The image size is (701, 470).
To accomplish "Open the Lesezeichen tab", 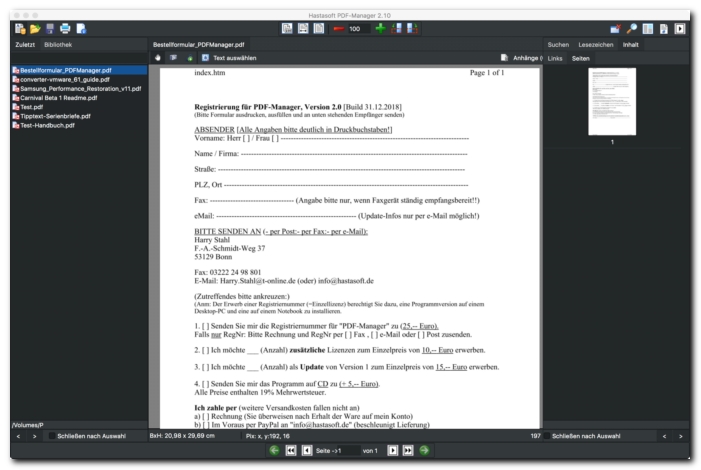I will point(595,45).
